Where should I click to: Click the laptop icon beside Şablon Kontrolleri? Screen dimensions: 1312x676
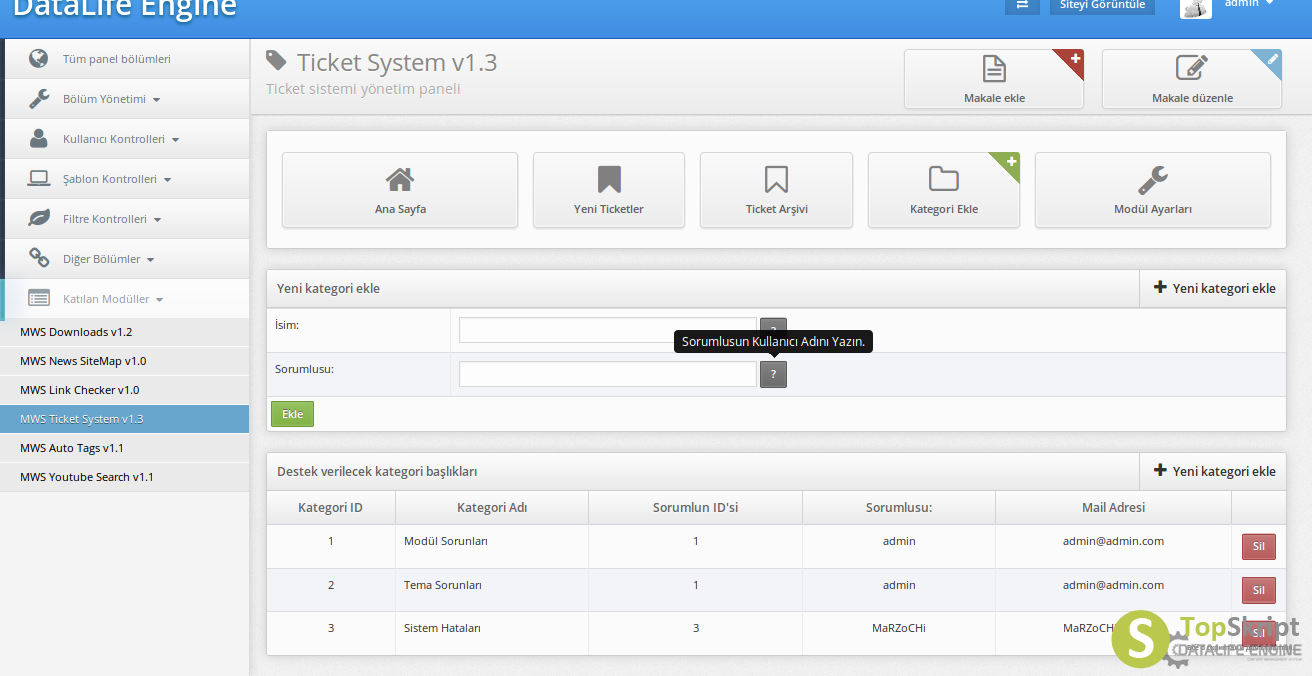point(39,178)
